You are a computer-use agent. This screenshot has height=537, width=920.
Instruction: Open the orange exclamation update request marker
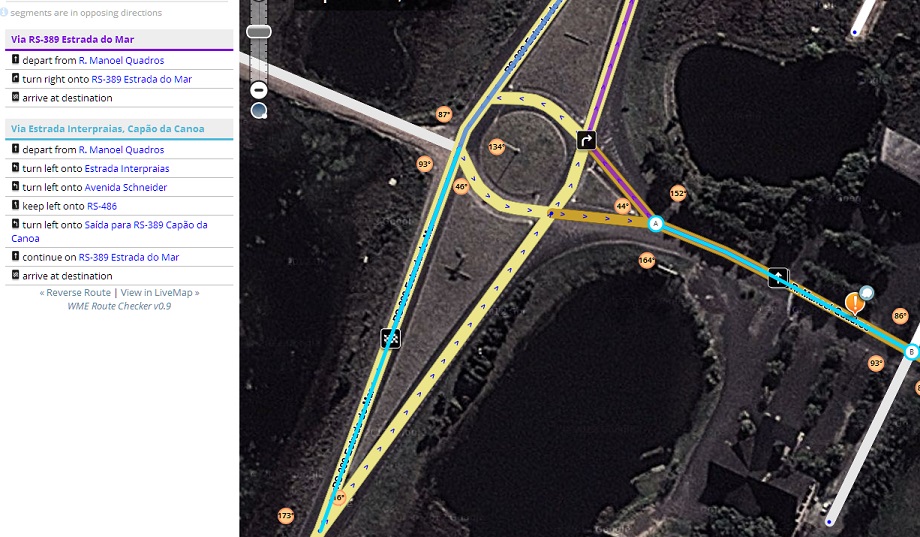coord(854,303)
